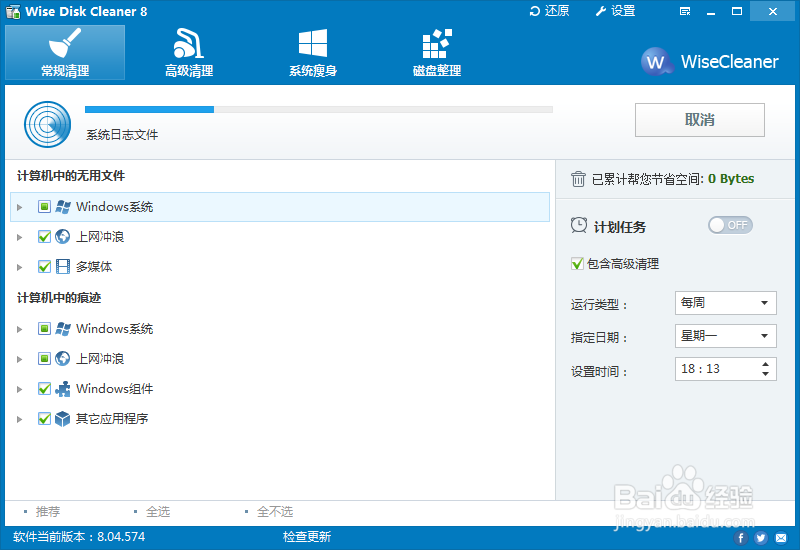Expand 上网冲浪 under 痕迹 section

click(19, 359)
